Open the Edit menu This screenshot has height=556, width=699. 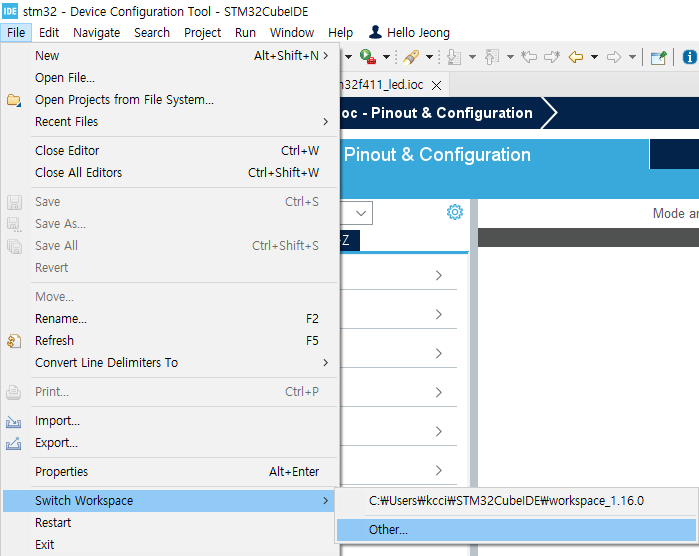click(49, 33)
